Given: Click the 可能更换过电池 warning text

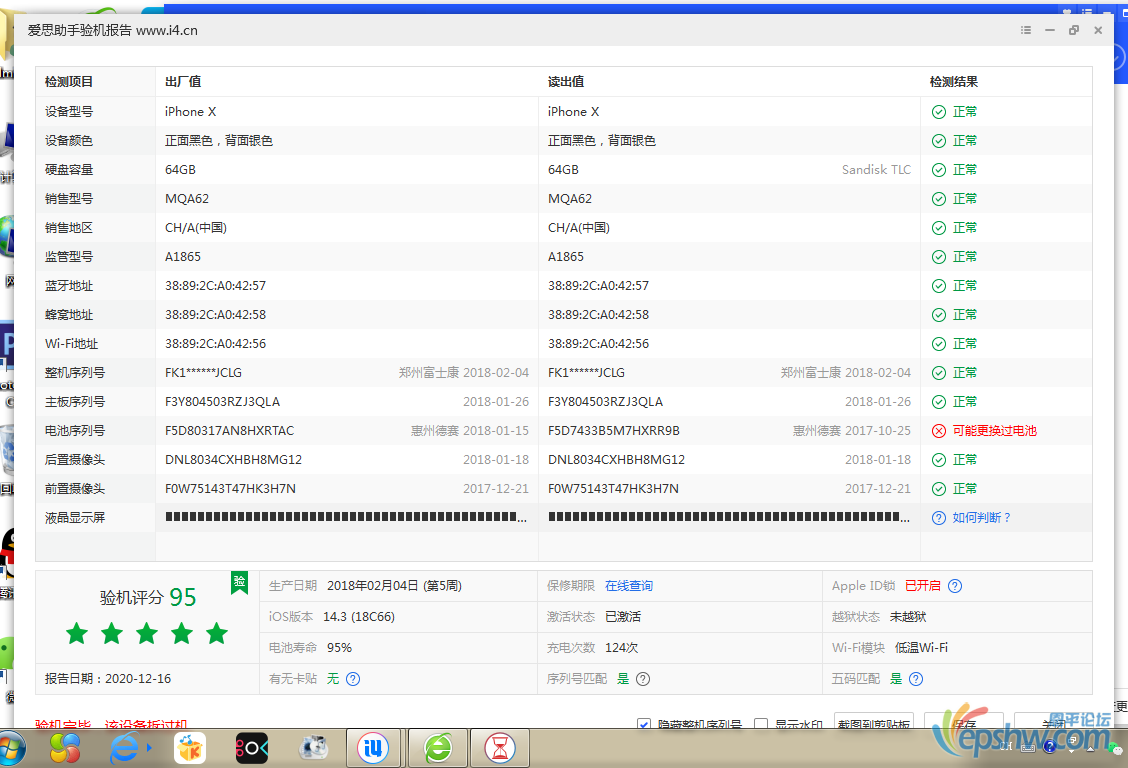Looking at the screenshot, I should tap(994, 431).
